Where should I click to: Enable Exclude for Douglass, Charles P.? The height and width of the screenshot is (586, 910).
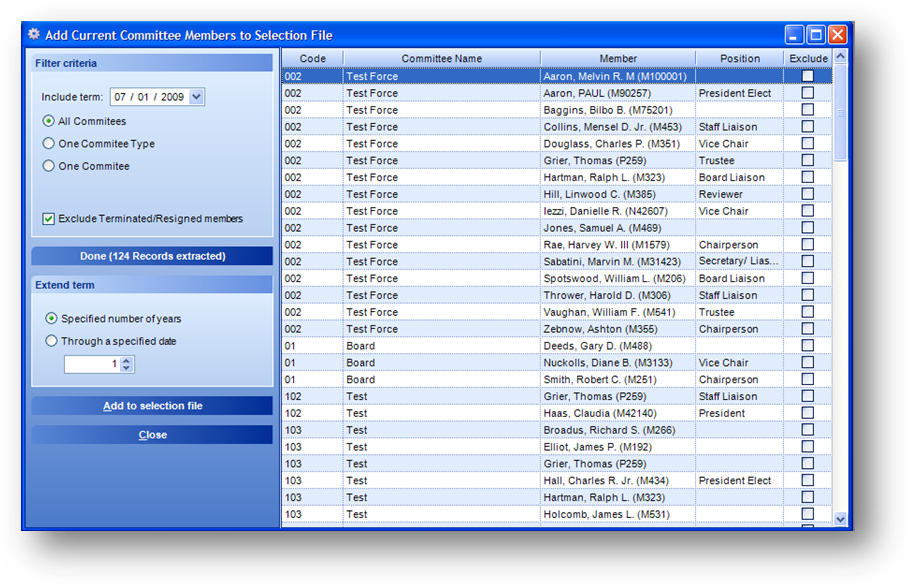click(807, 143)
